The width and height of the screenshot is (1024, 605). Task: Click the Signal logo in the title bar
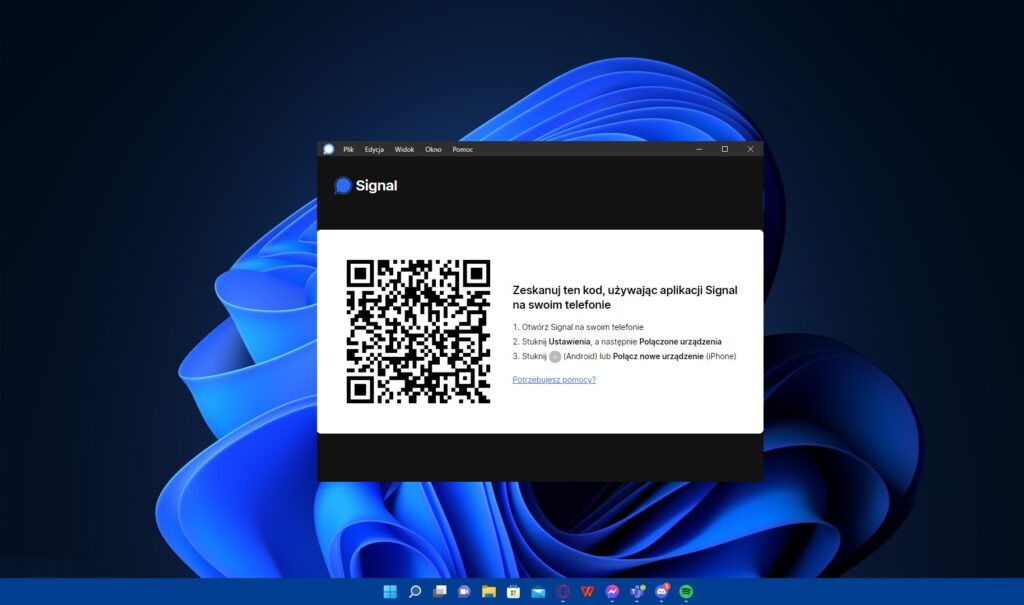click(328, 149)
